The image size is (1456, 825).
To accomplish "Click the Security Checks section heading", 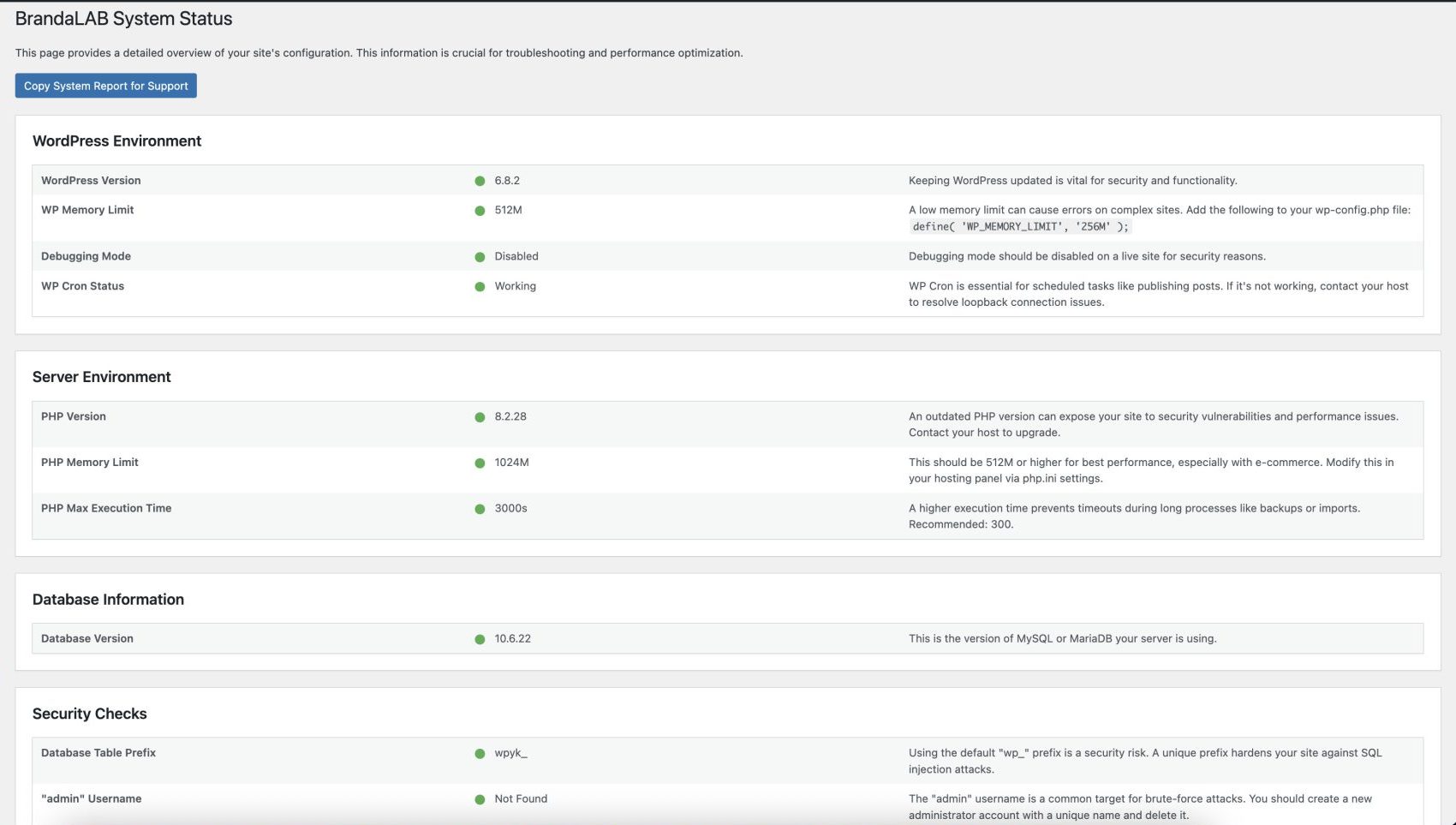I will tap(89, 714).
